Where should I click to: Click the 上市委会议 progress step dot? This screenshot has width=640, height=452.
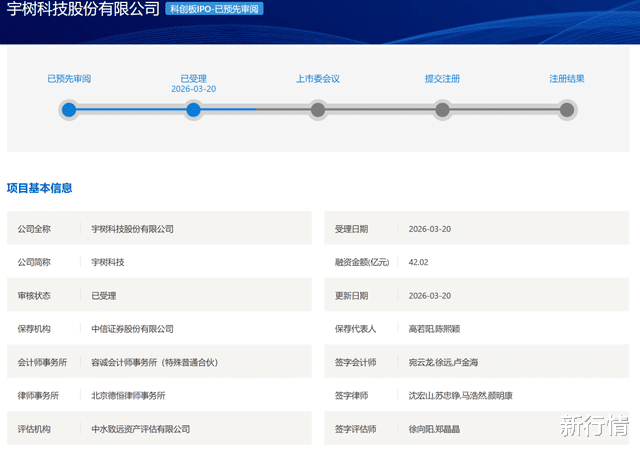(318, 110)
